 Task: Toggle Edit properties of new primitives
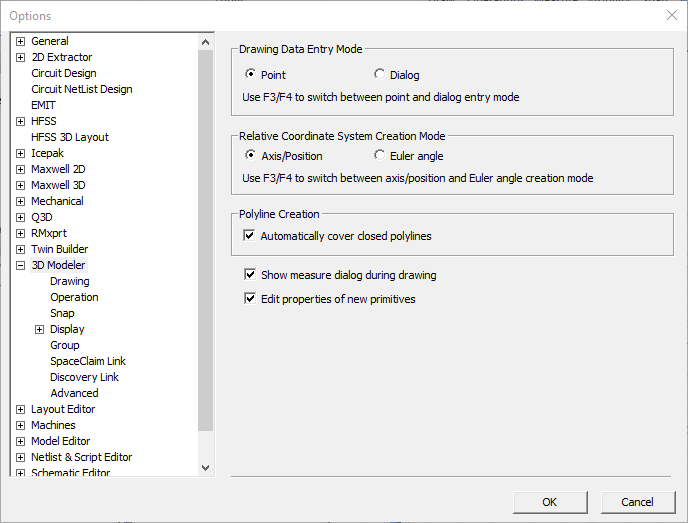tap(250, 298)
